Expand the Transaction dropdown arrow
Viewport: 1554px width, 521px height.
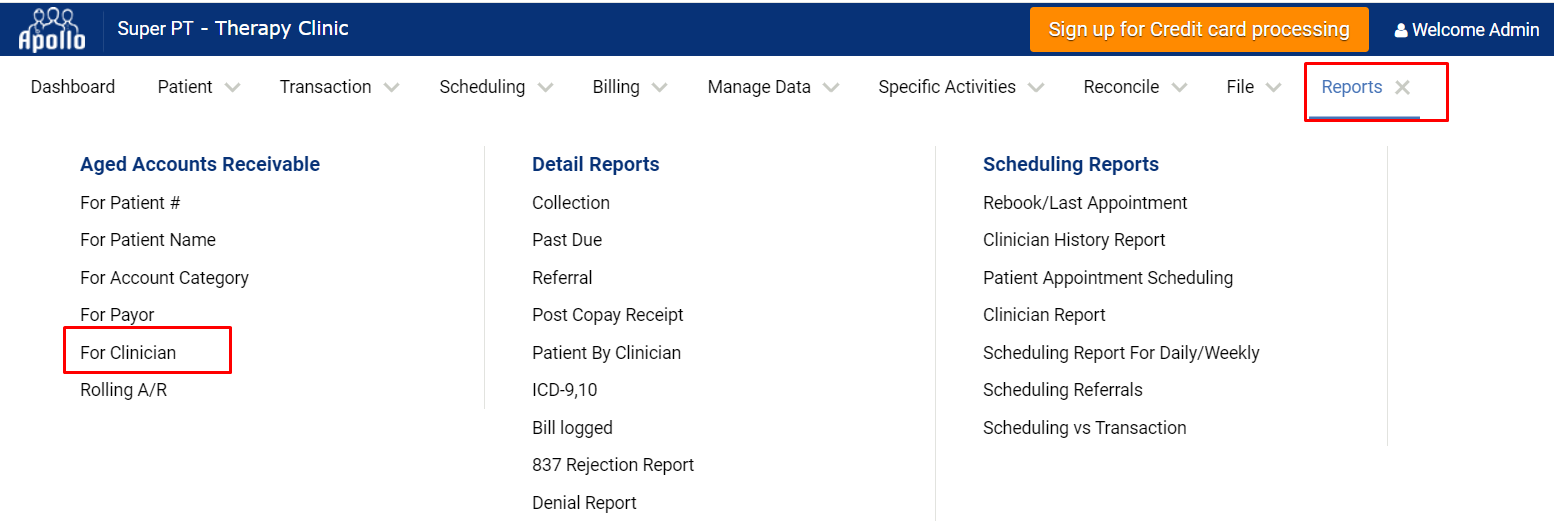(x=391, y=88)
